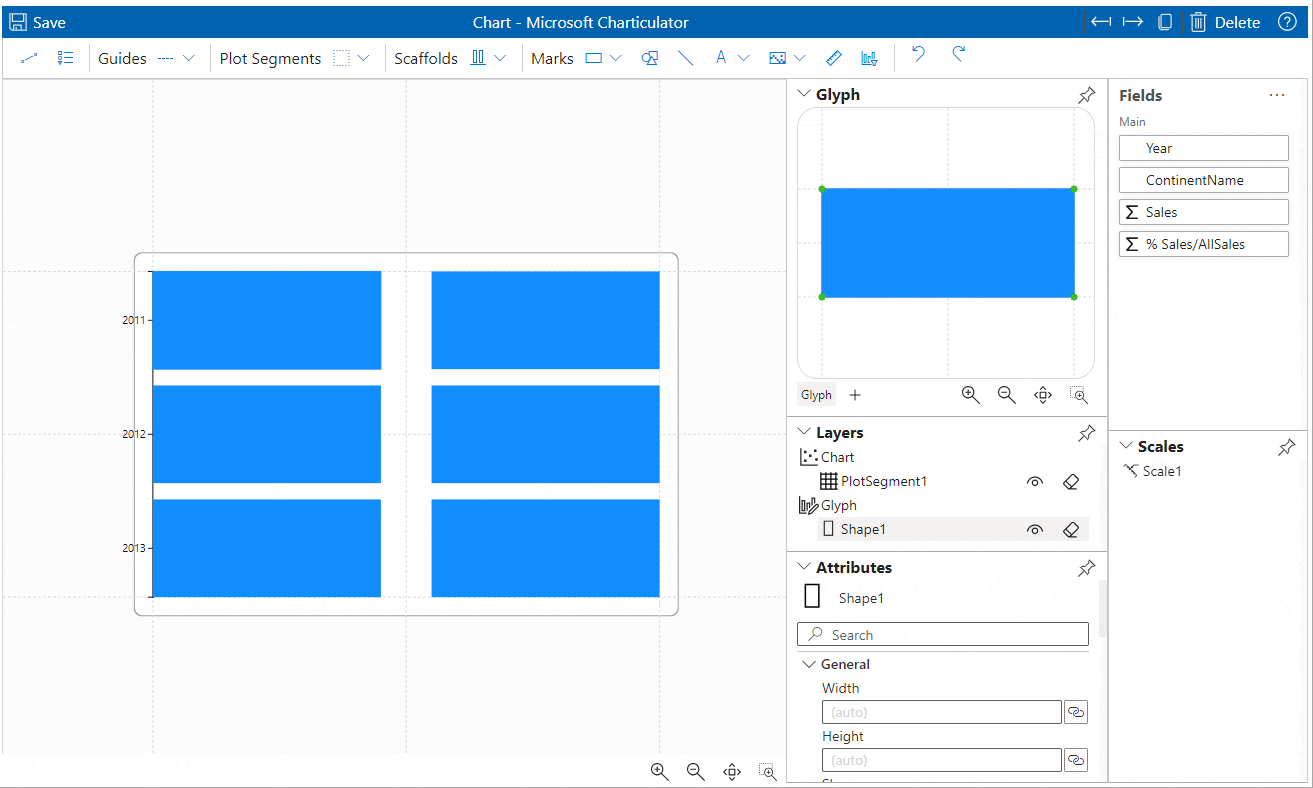Open the Plot Segments menu chevron
This screenshot has height=788, width=1313.
click(364, 58)
